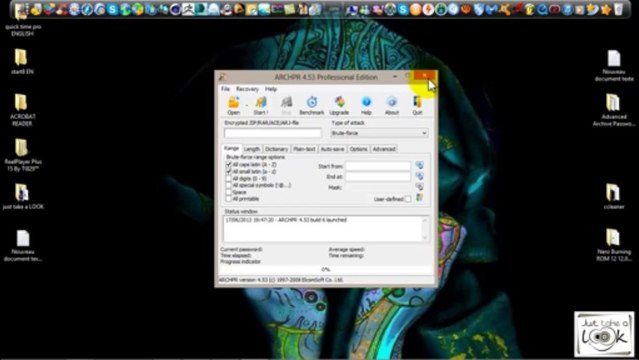Select the Range tab

tap(231, 148)
